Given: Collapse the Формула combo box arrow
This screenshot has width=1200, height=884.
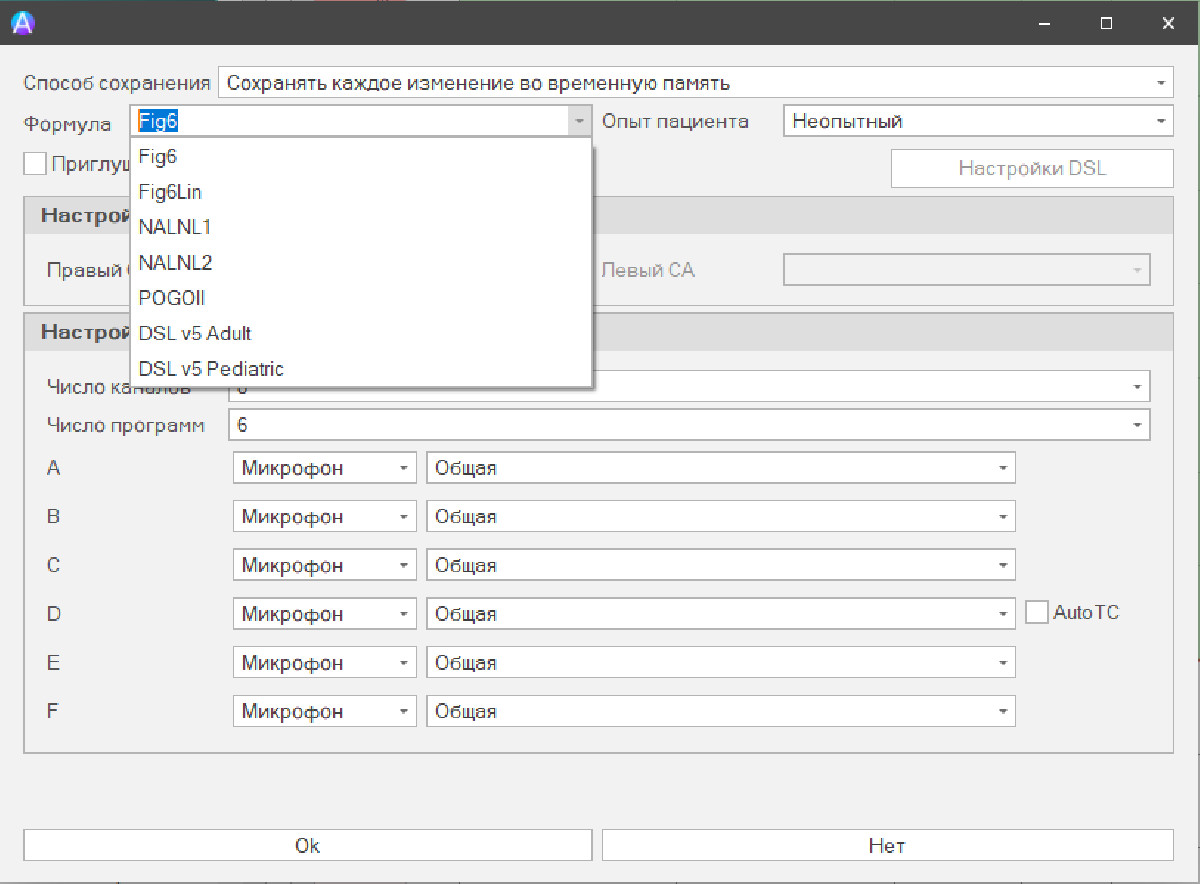Looking at the screenshot, I should [580, 121].
